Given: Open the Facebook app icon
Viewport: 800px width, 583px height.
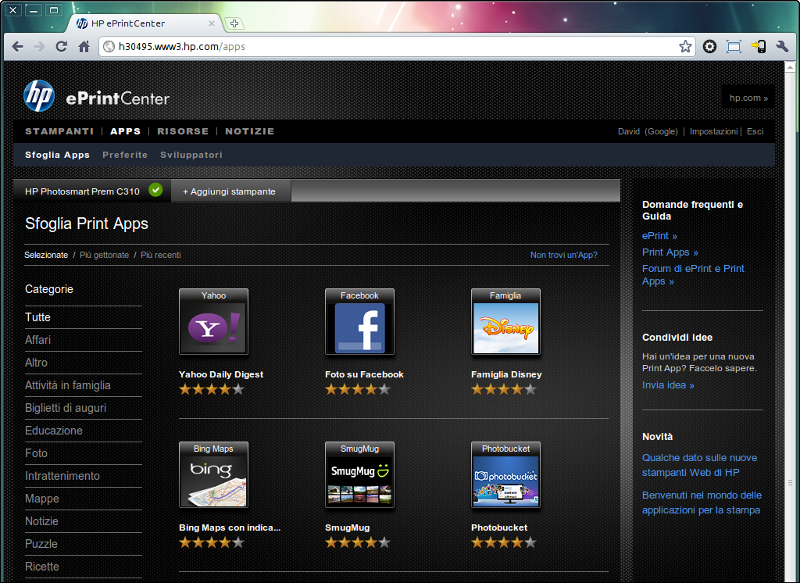Looking at the screenshot, I should tap(360, 321).
